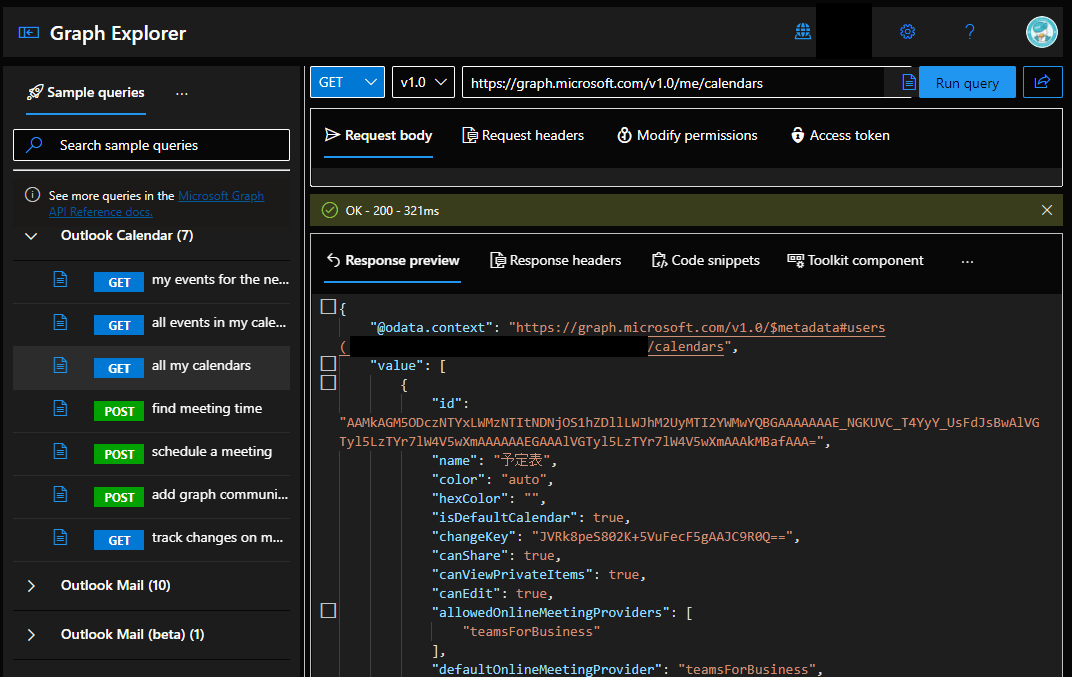Open docs icon for all my calendars

pyautogui.click(x=60, y=365)
